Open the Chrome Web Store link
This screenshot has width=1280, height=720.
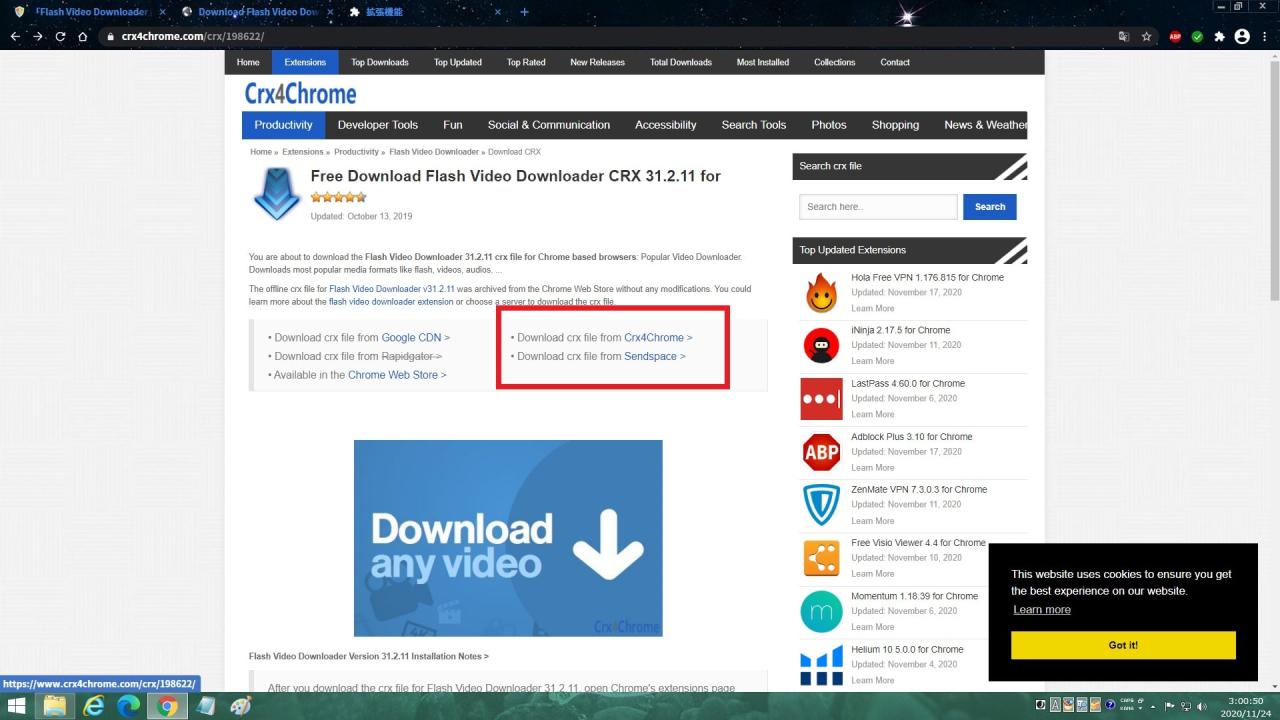[397, 375]
